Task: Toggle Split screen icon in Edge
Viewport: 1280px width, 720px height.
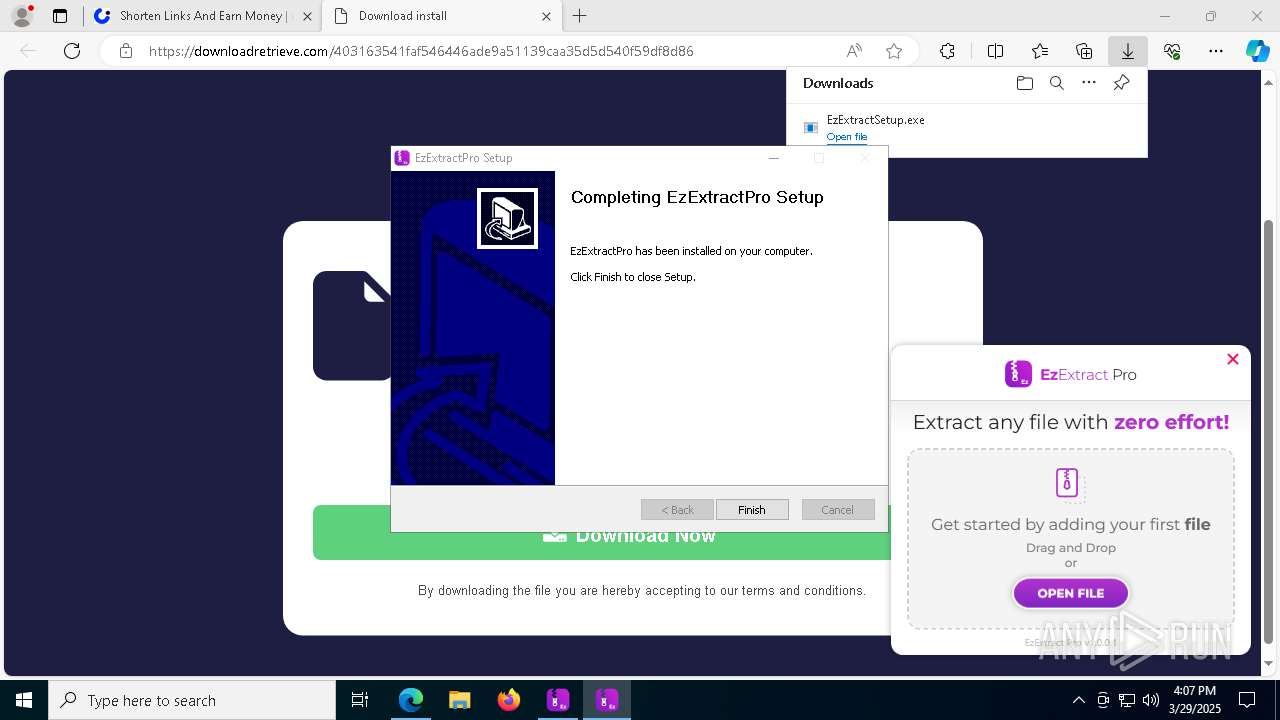Action: pos(995,51)
